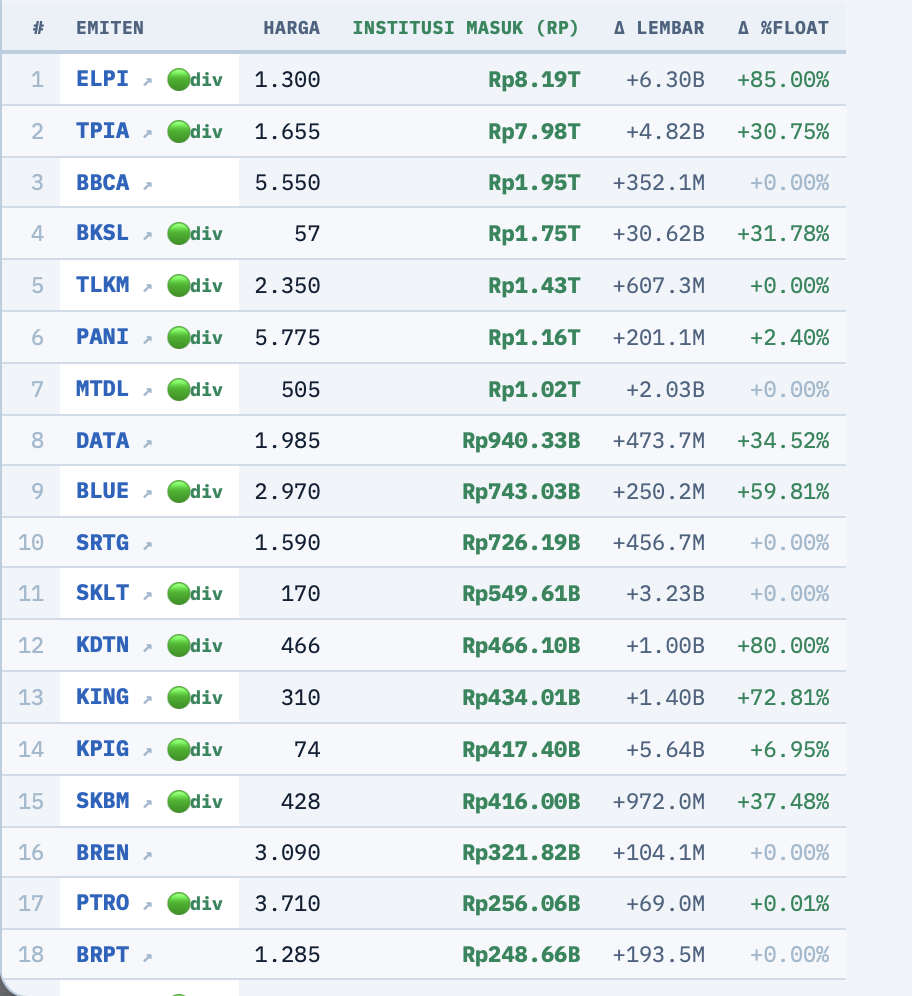
Task: Open the SKLT ticker link
Action: (102, 593)
